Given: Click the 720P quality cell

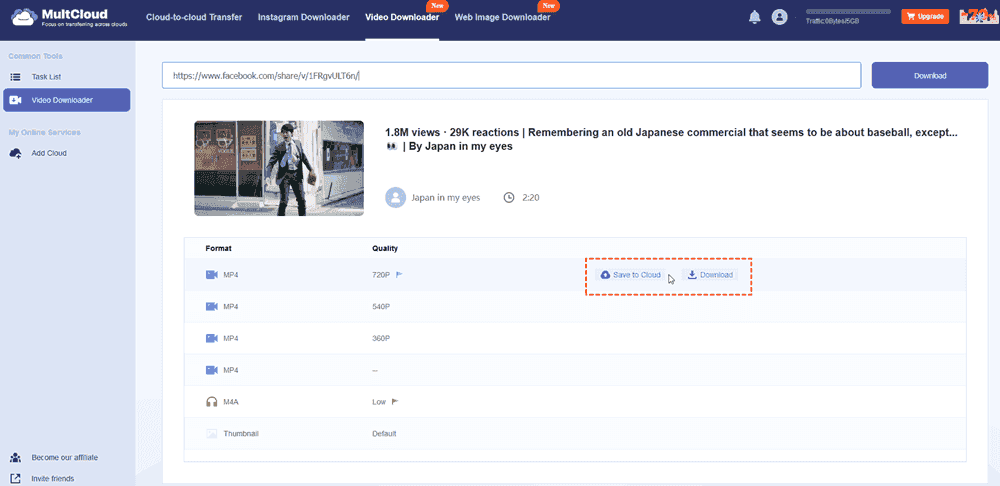Looking at the screenshot, I should [381, 275].
